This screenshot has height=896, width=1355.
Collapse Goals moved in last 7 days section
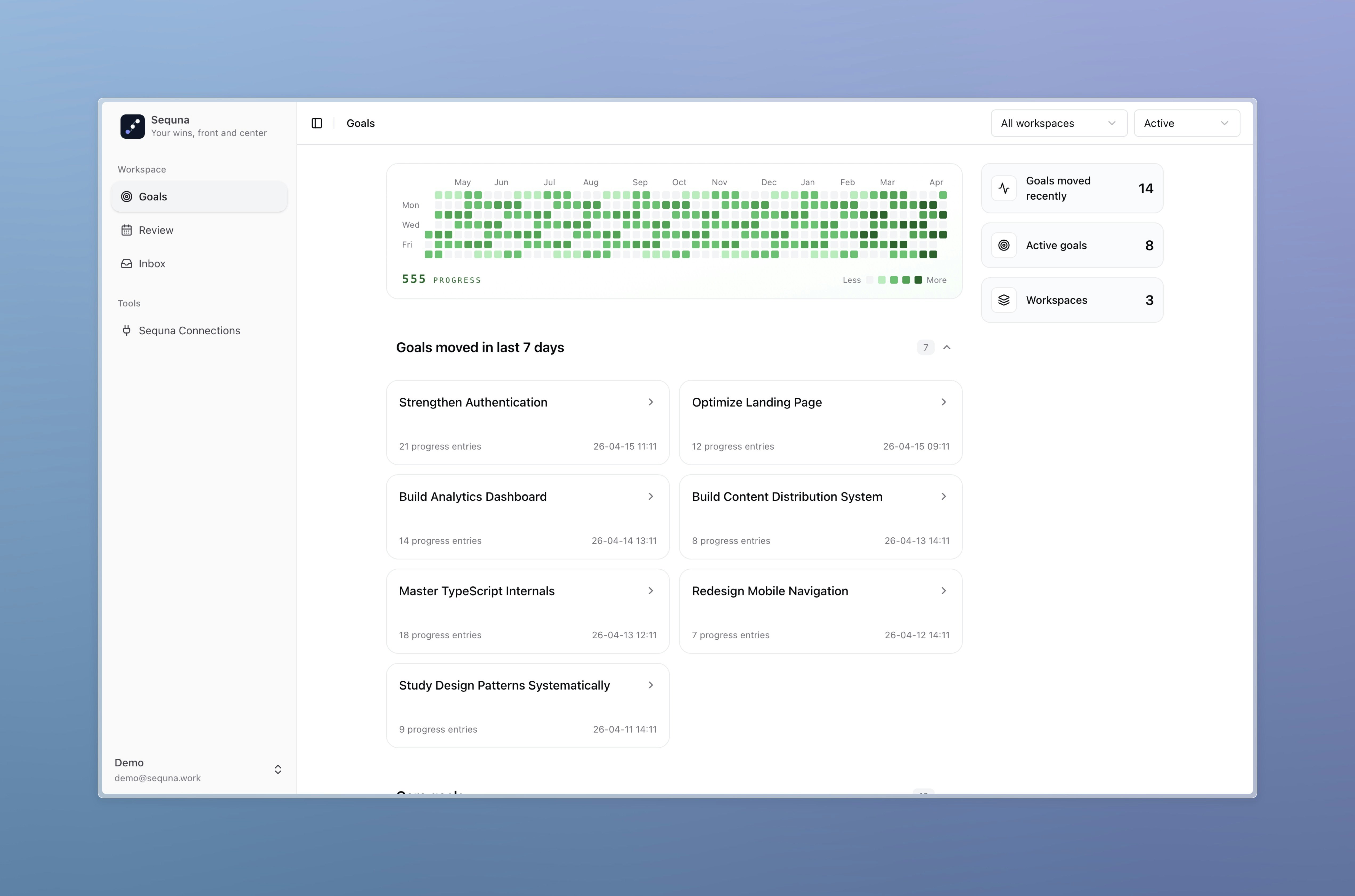tap(947, 347)
